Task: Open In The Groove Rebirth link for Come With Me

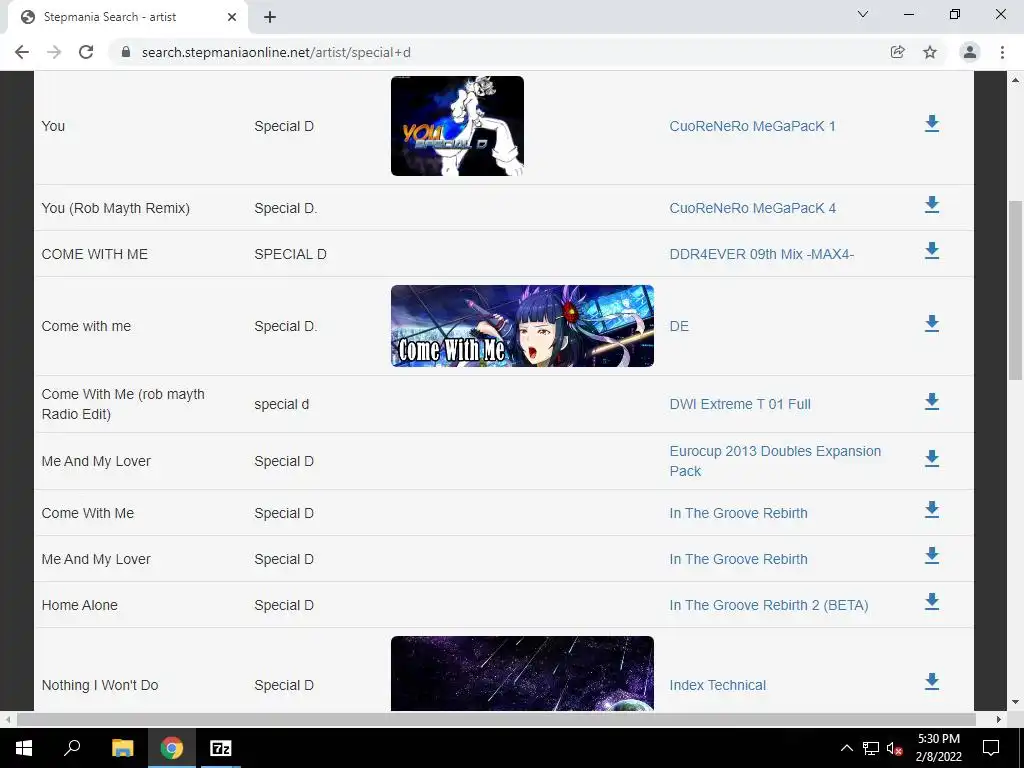Action: pos(739,513)
